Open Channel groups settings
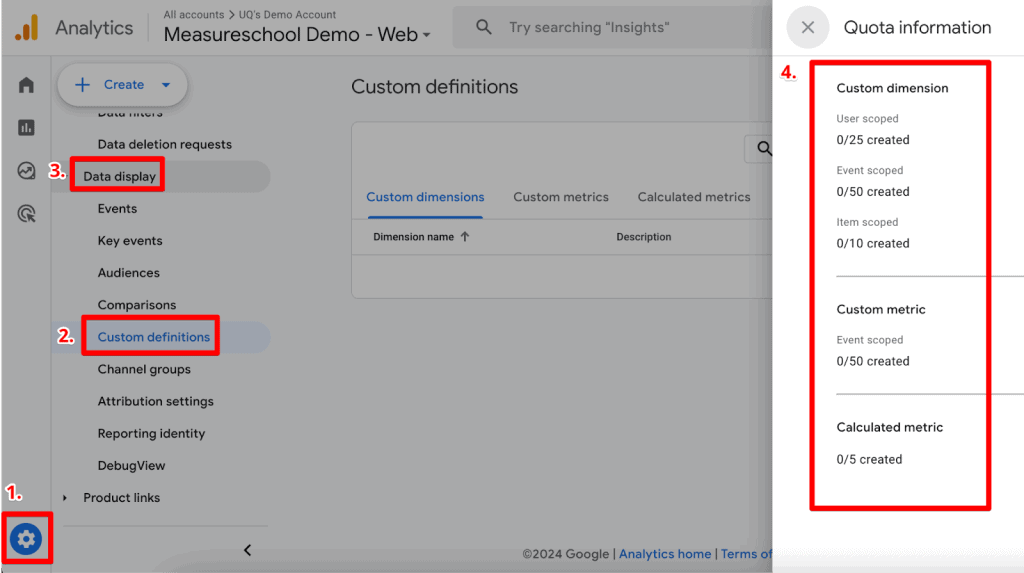The width and height of the screenshot is (1024, 573). (144, 369)
